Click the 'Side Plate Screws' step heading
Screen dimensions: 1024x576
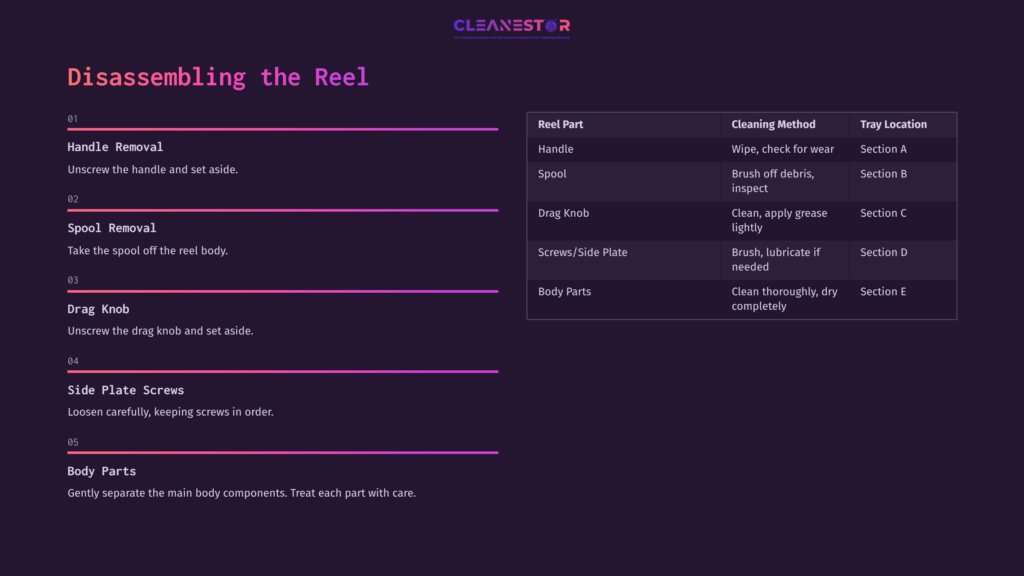(x=126, y=390)
